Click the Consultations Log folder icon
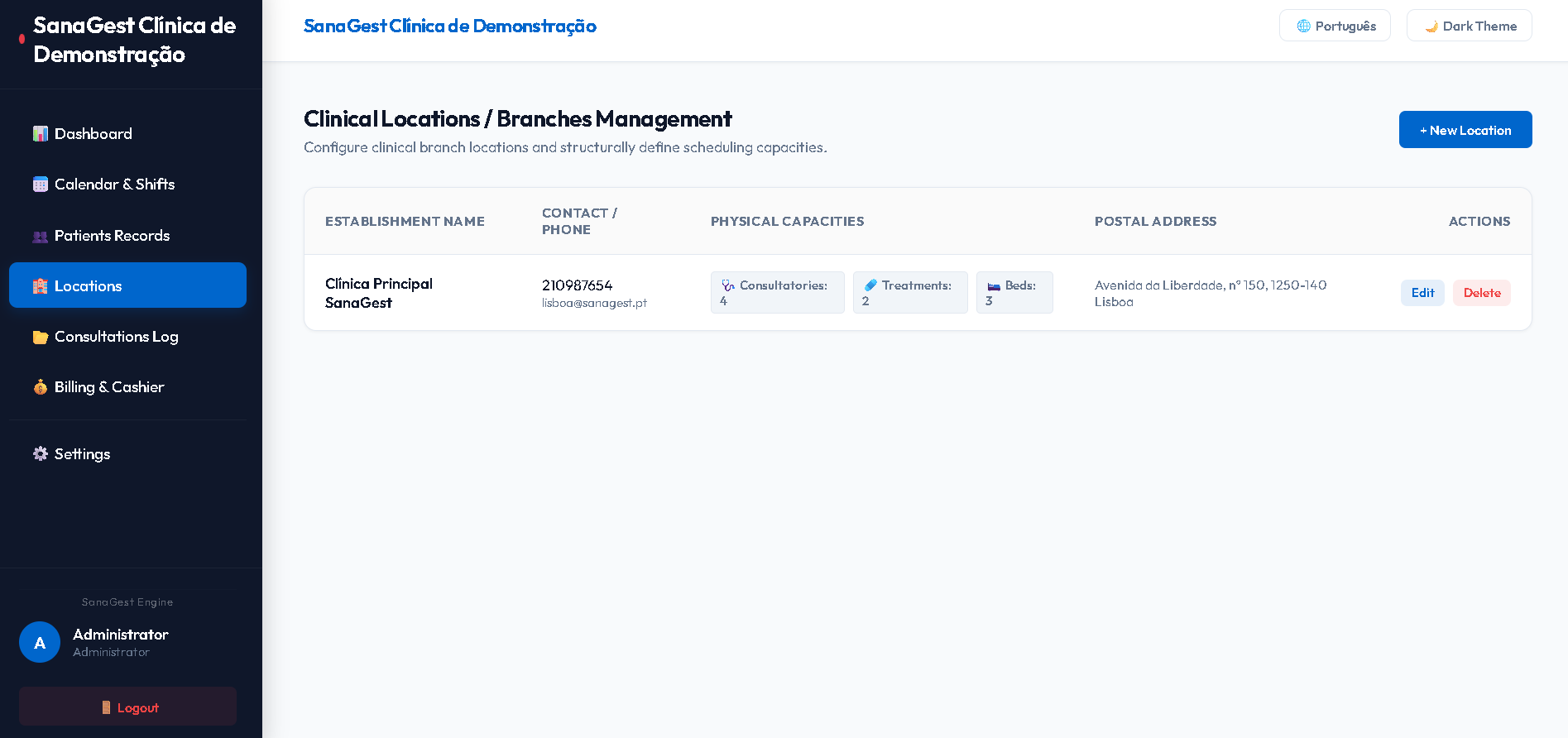 tap(40, 337)
